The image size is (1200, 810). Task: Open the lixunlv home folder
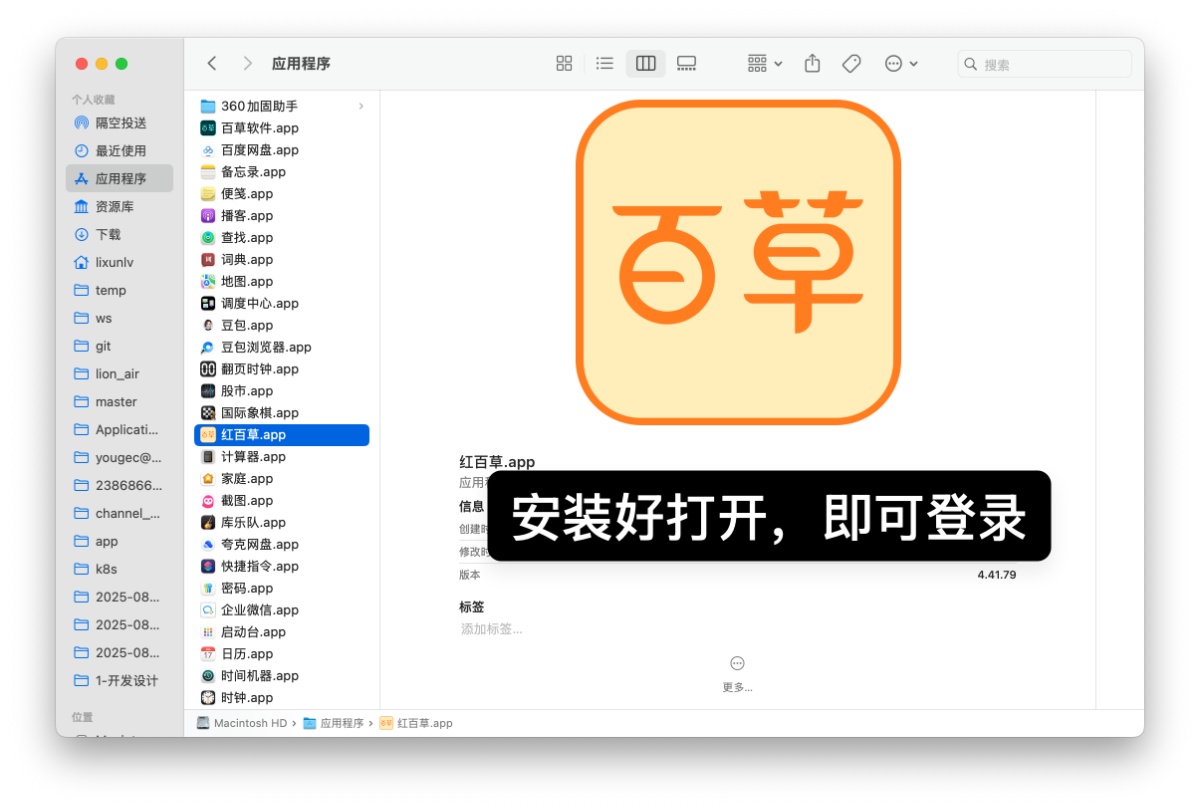[x=120, y=263]
